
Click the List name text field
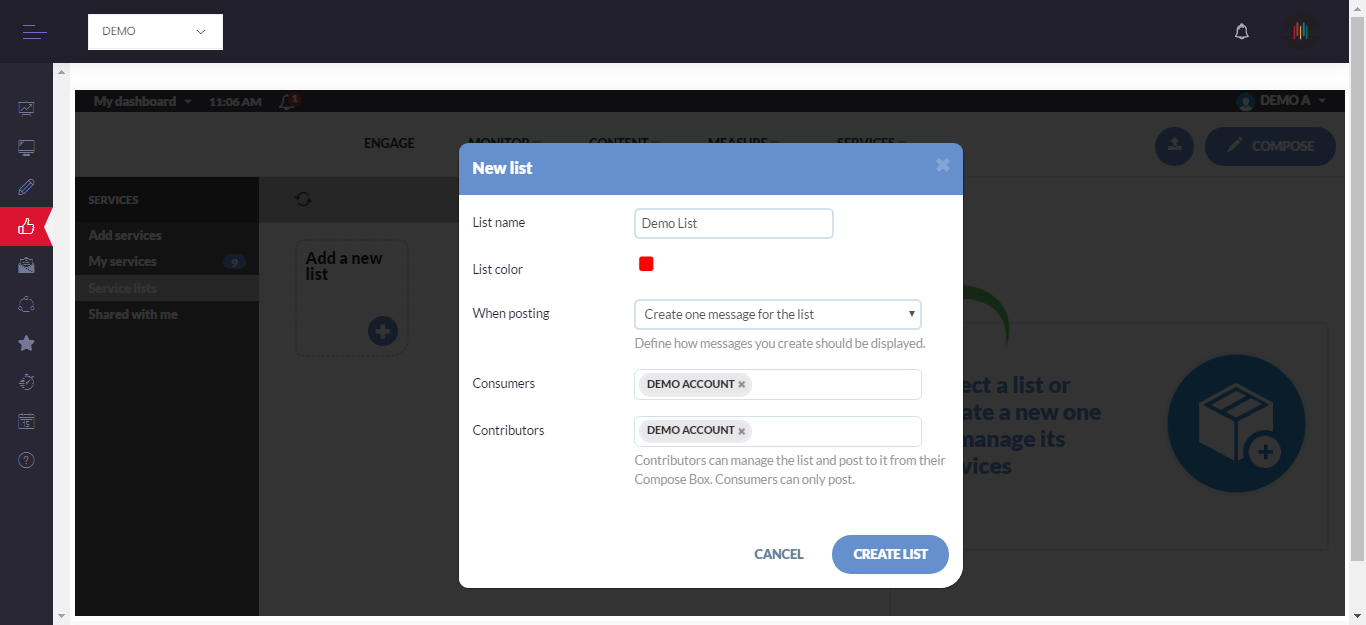click(x=733, y=224)
